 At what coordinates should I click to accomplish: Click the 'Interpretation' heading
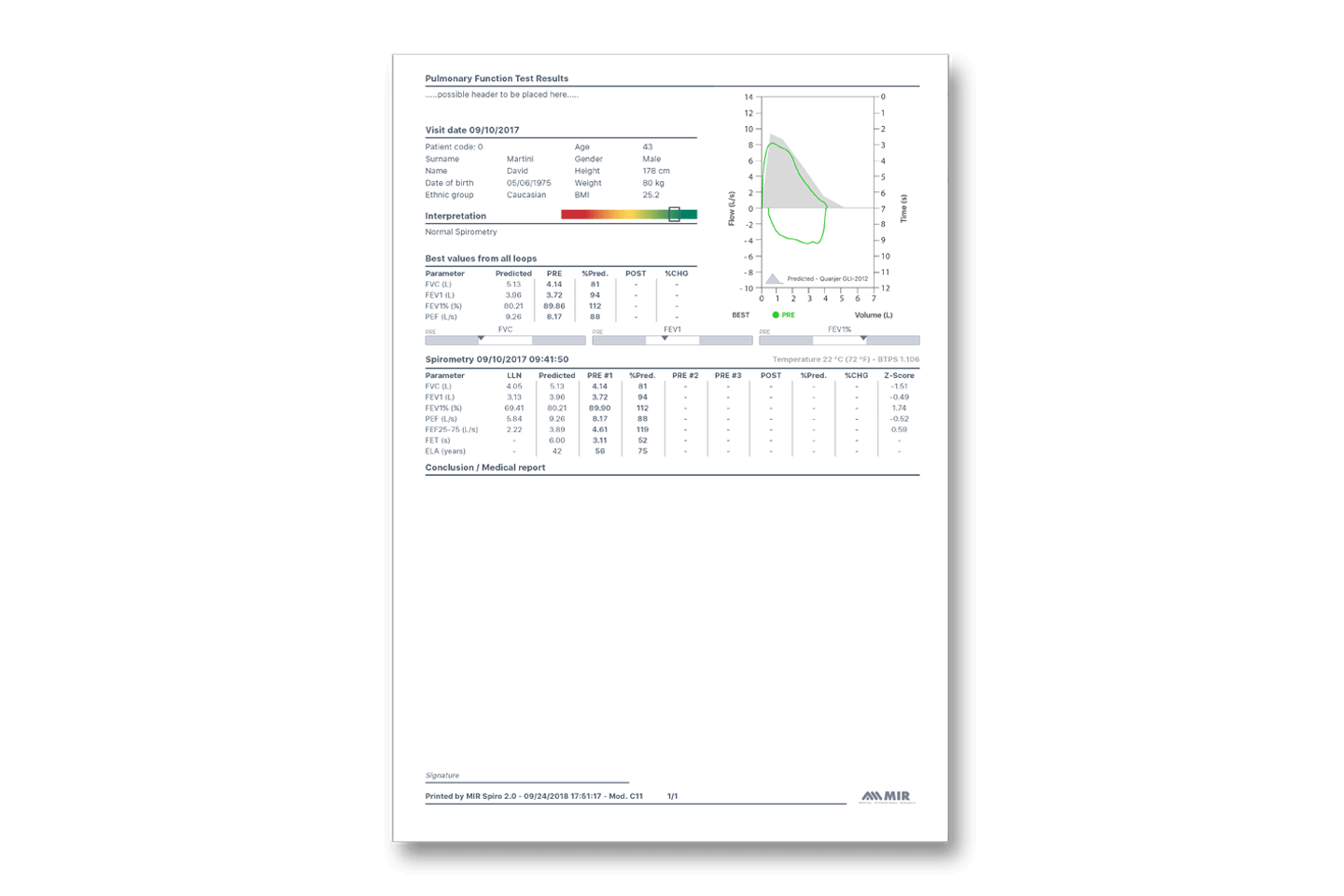tap(455, 216)
